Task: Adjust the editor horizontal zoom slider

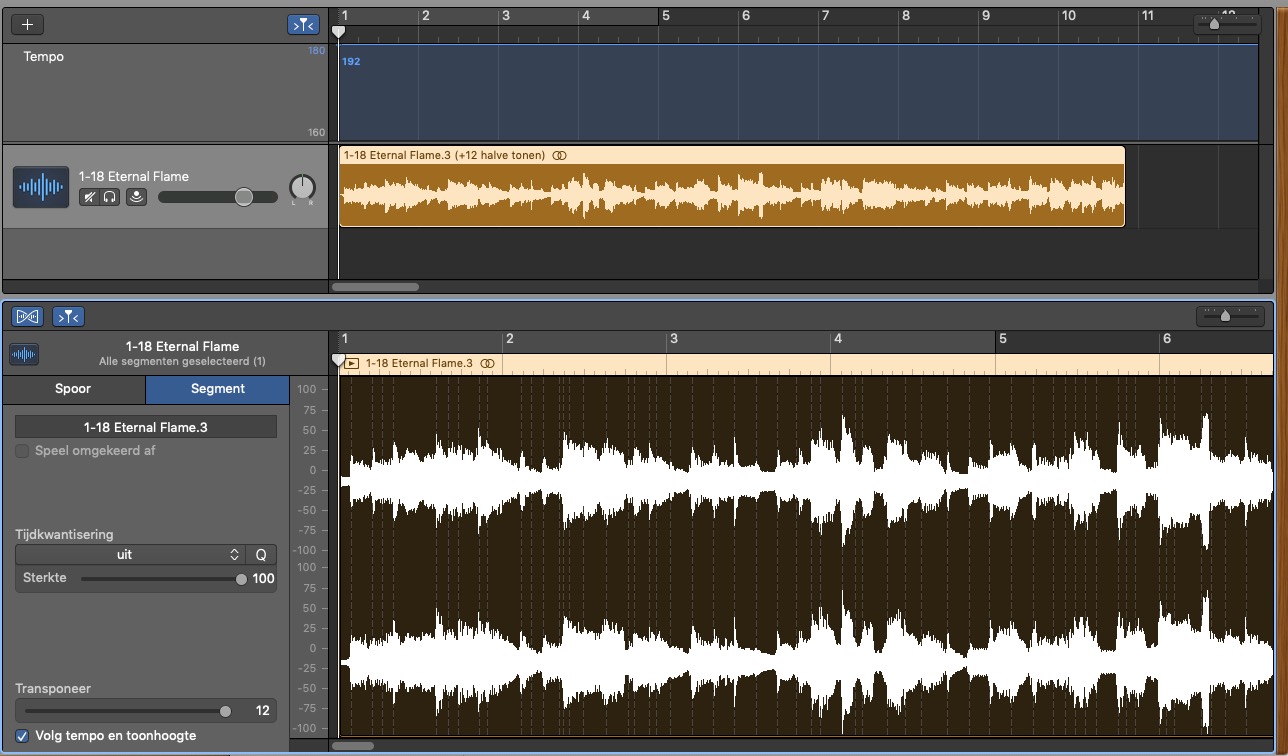Action: (x=1225, y=316)
